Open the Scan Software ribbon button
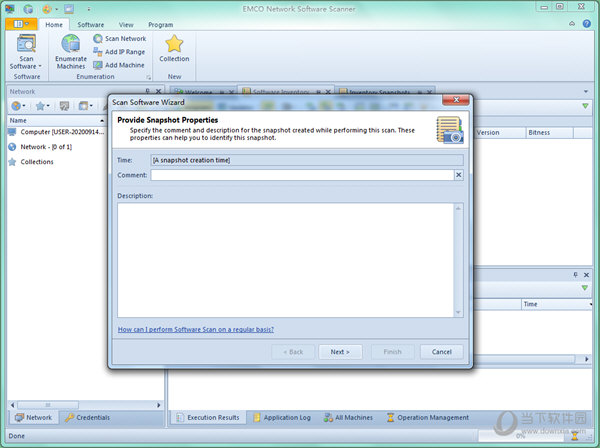The width and height of the screenshot is (600, 448). pos(26,52)
